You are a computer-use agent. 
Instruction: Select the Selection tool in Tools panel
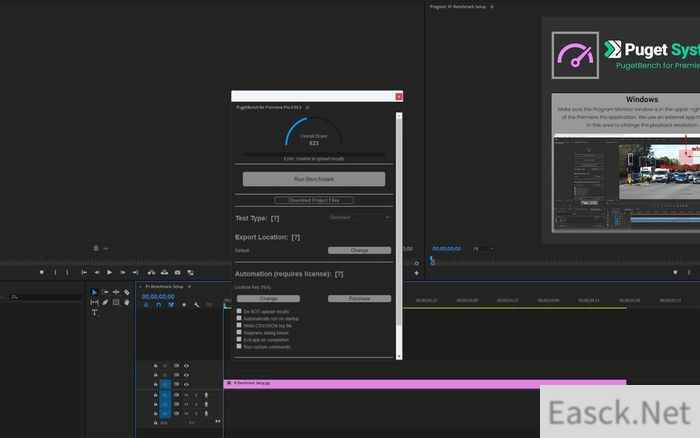click(94, 292)
